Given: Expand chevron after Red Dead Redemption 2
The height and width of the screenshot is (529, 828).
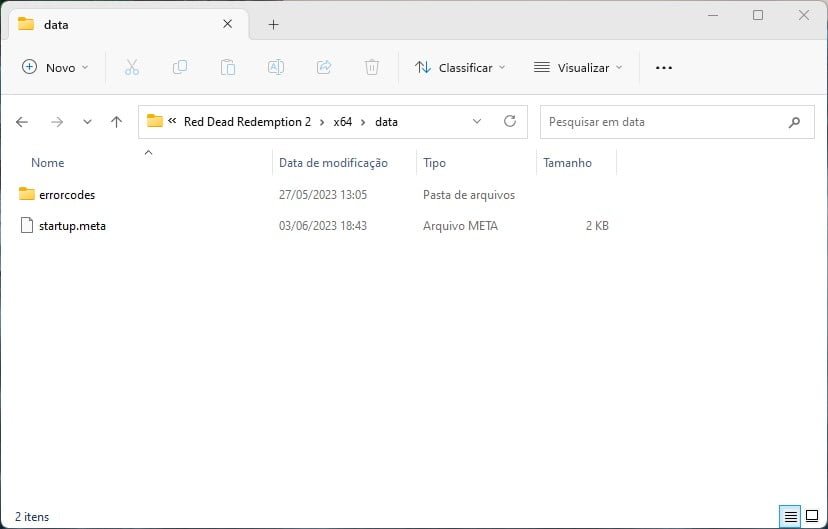Looking at the screenshot, I should coord(322,122).
